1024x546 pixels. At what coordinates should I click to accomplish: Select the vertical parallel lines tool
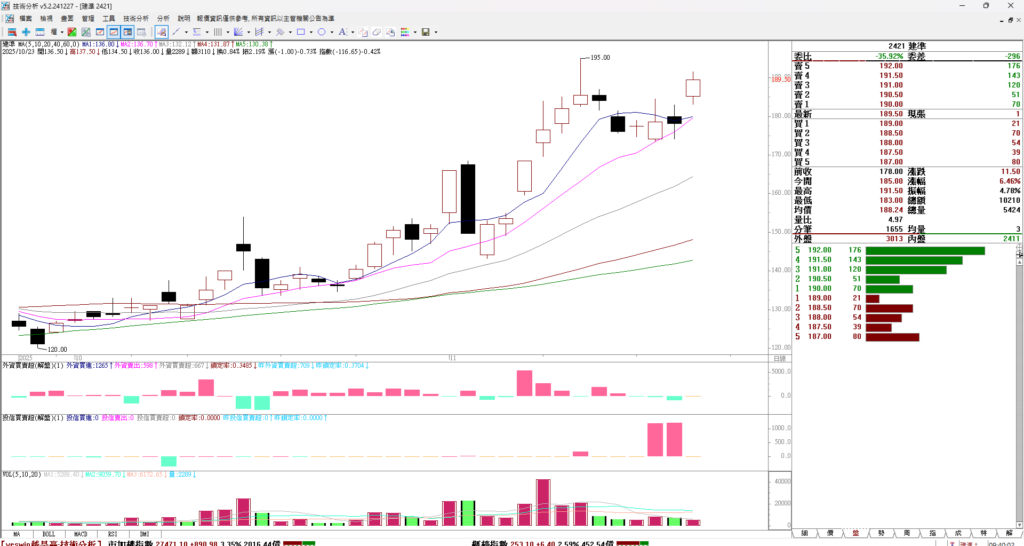(x=217, y=32)
